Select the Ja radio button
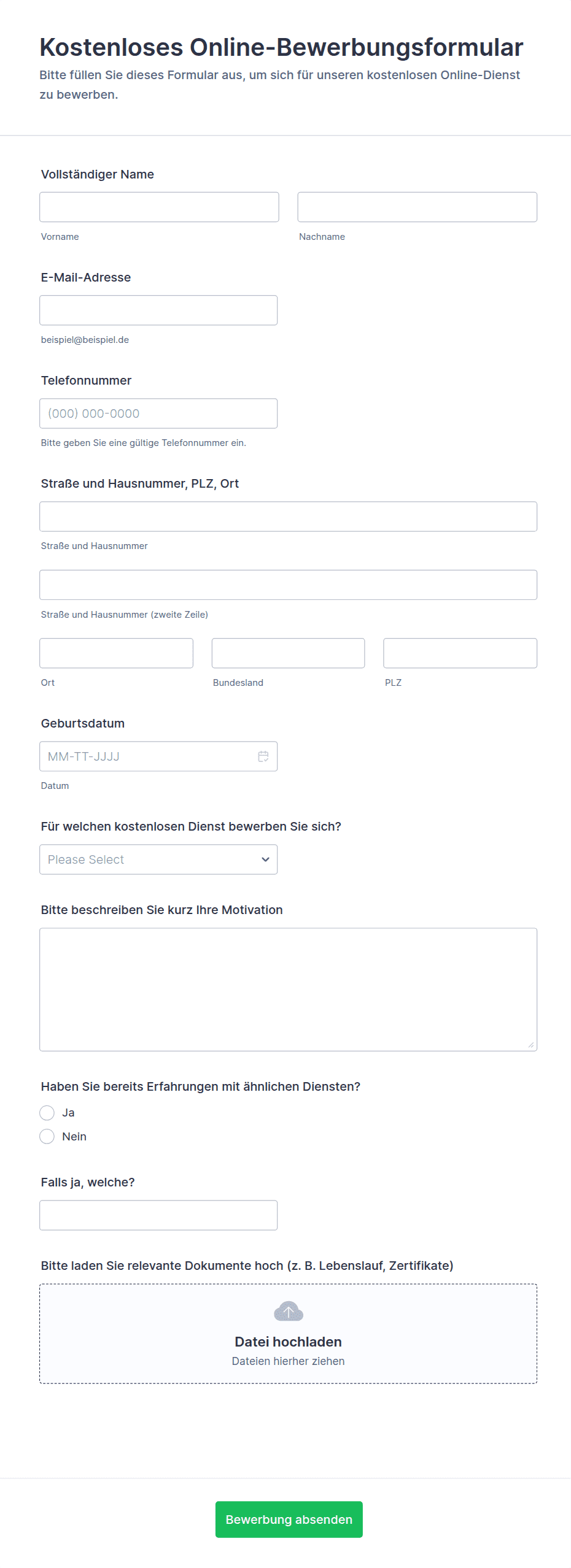The width and height of the screenshot is (571, 1568). point(47,1113)
